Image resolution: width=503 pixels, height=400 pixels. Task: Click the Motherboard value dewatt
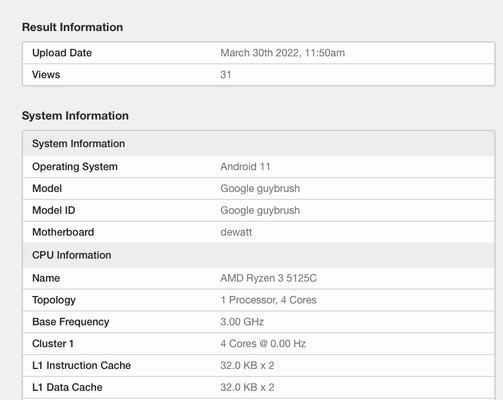(x=236, y=232)
